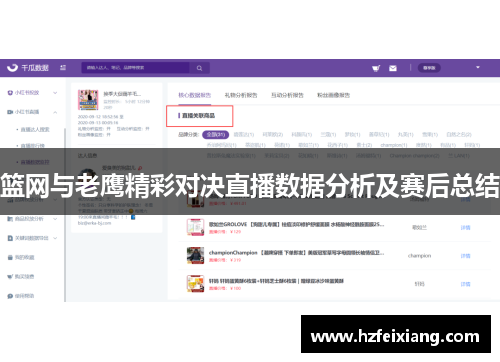Click the 小红书投放 shield icon
The image size is (500, 362).
point(10,93)
